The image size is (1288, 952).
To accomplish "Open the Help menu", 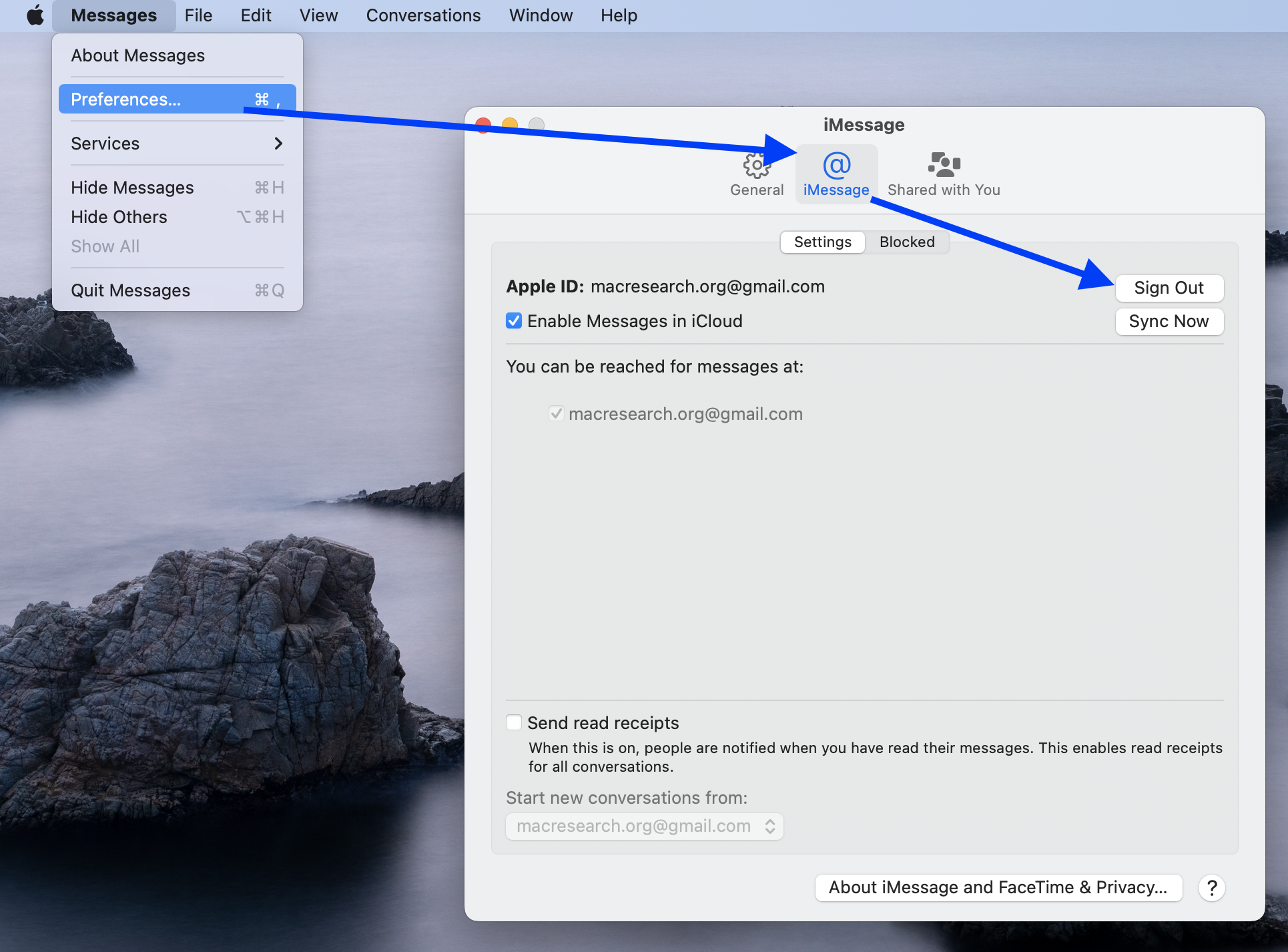I will 619,15.
